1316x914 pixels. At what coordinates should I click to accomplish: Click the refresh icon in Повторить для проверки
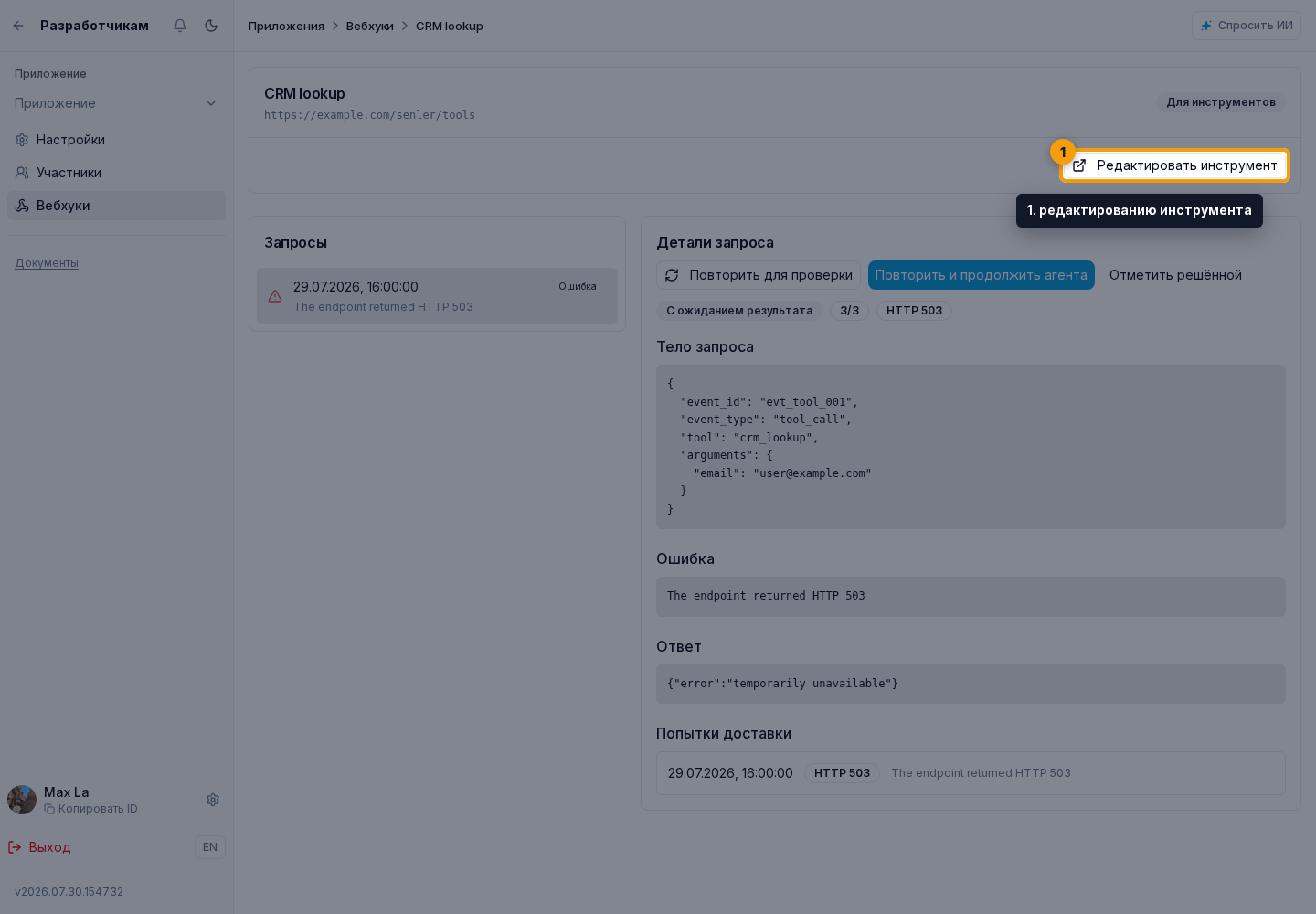point(672,275)
